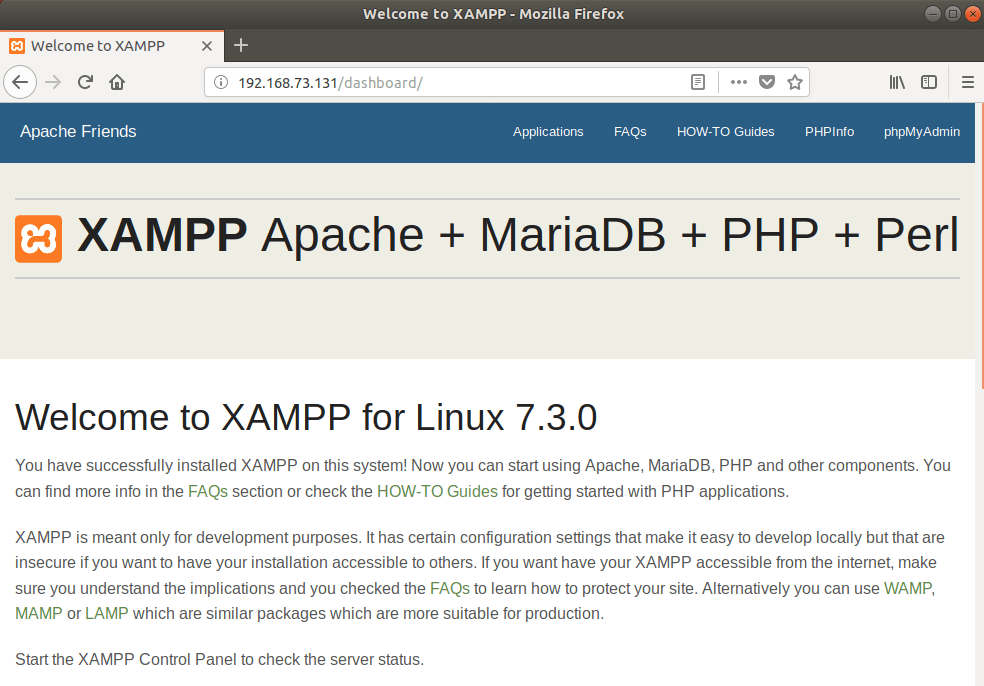The image size is (984, 686).
Task: Follow HOW-TO Guides link in first paragraph
Action: (437, 491)
